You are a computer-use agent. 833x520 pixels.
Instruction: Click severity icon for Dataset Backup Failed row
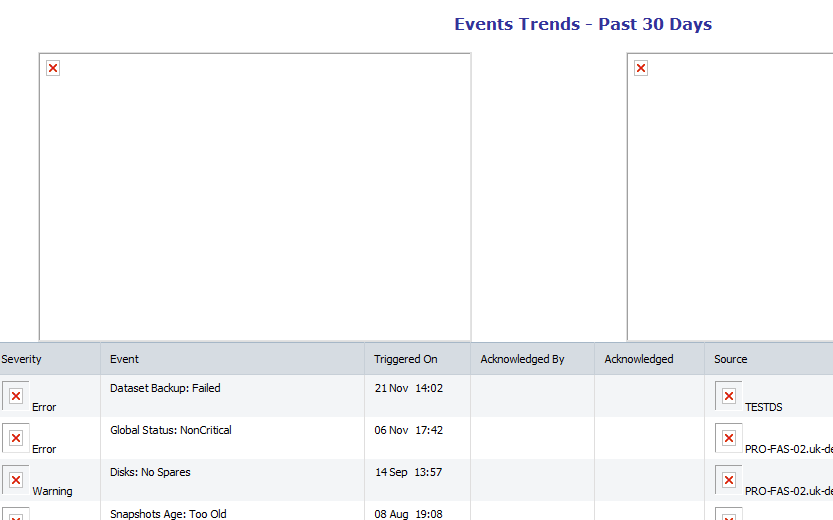tap(16, 396)
